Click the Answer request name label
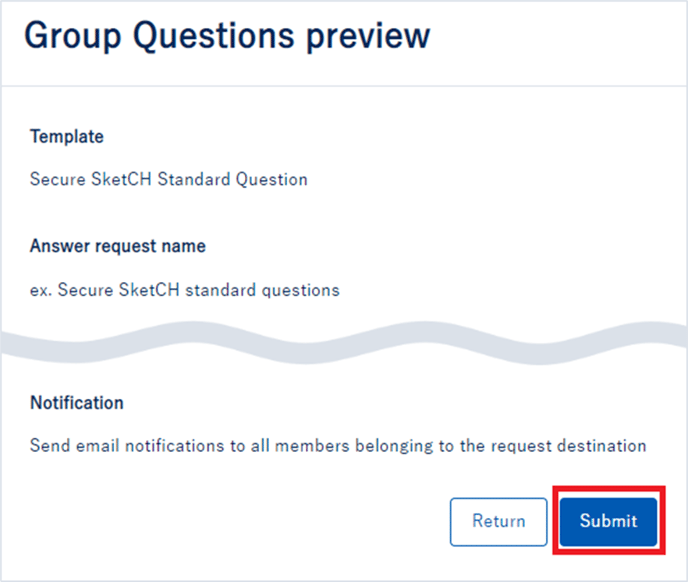The width and height of the screenshot is (688, 582). 118,246
